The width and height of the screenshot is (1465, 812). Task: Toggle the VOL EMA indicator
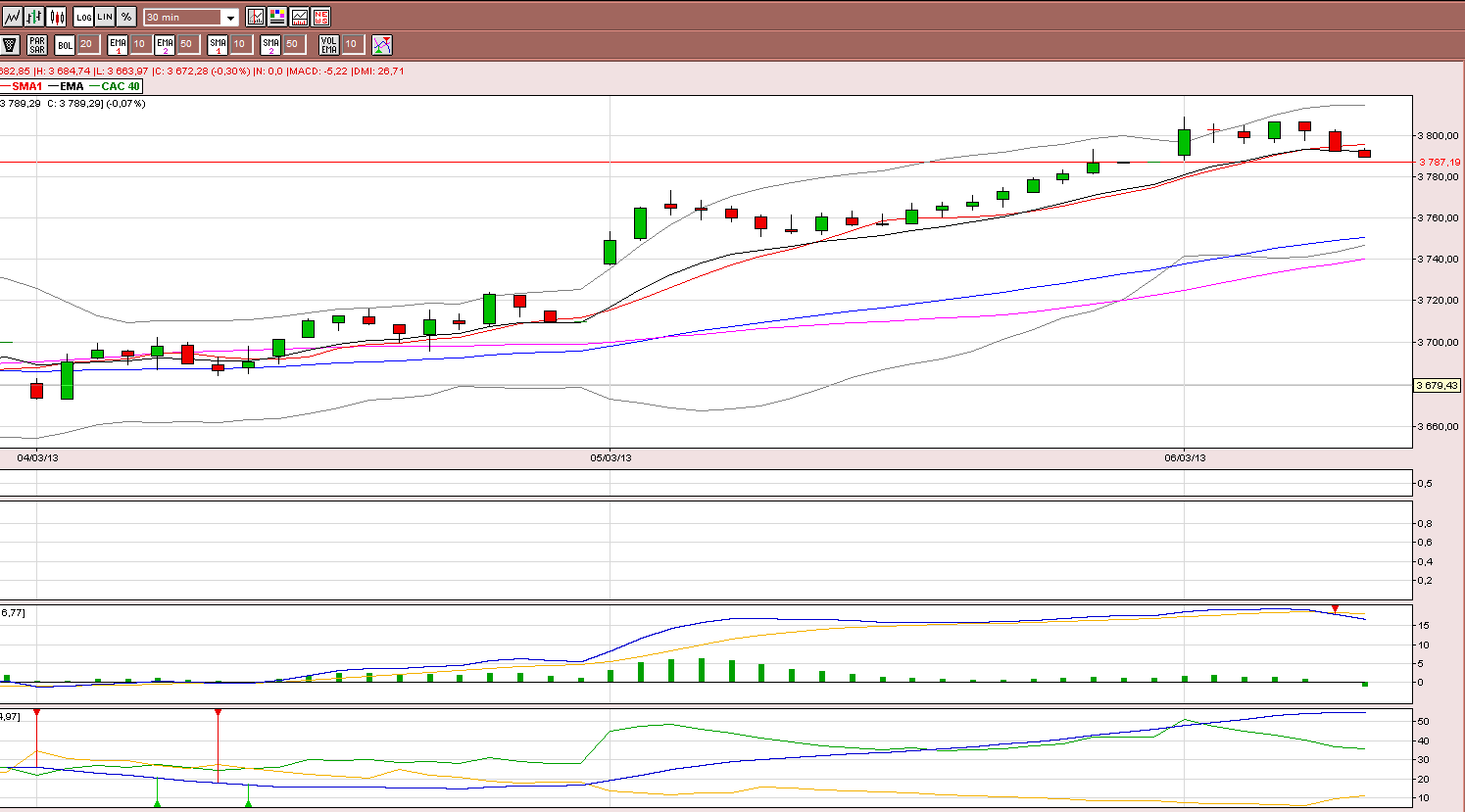[x=329, y=45]
